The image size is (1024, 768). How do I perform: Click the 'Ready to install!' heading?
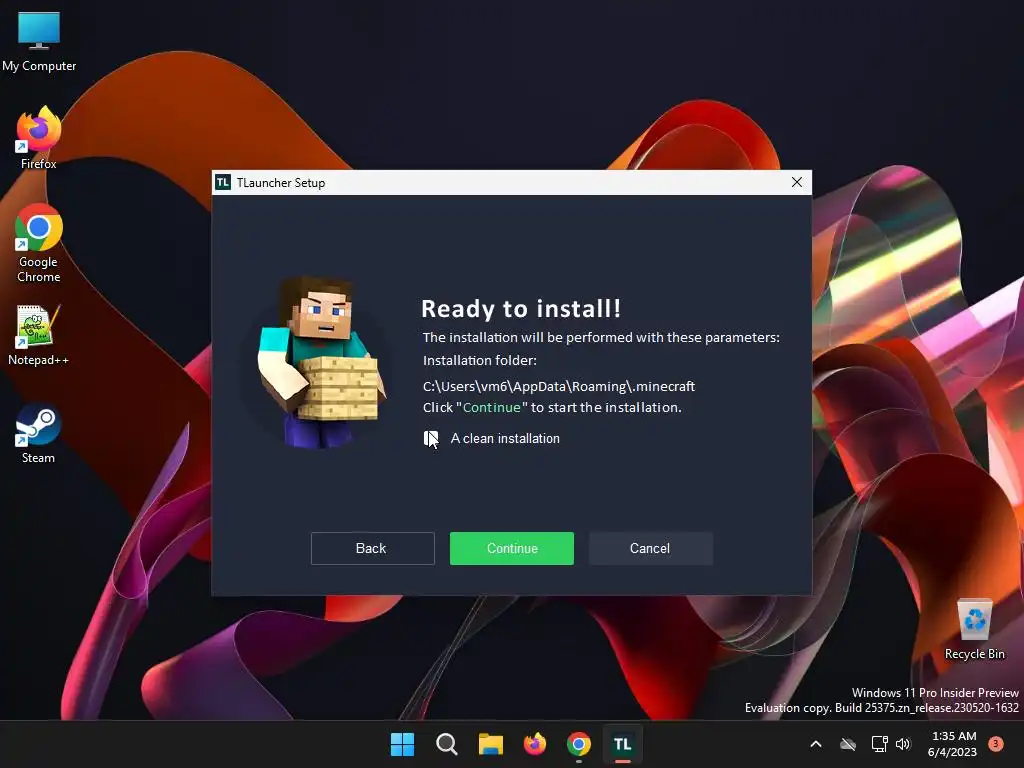tap(520, 309)
